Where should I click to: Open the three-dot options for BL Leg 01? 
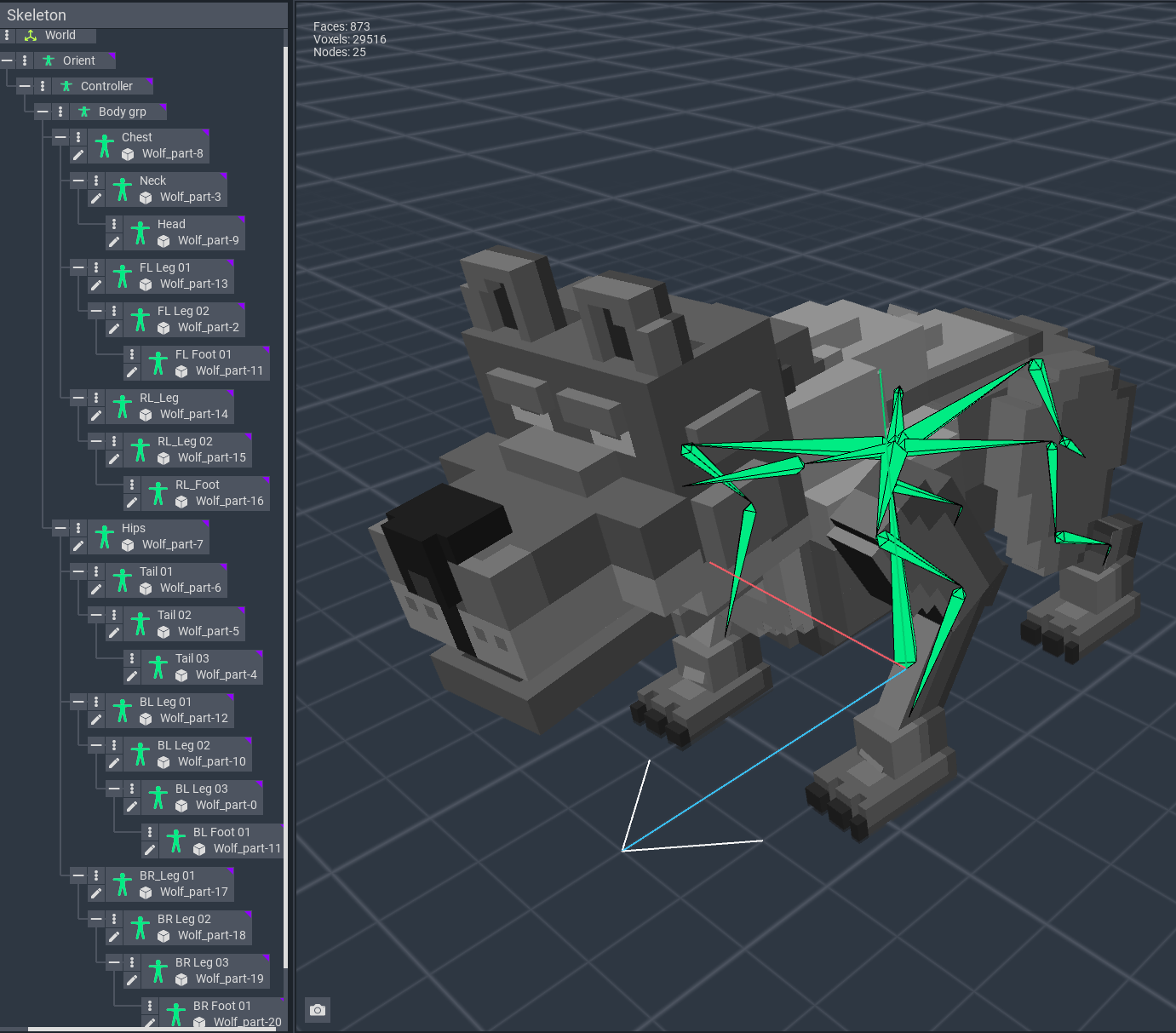tap(96, 702)
